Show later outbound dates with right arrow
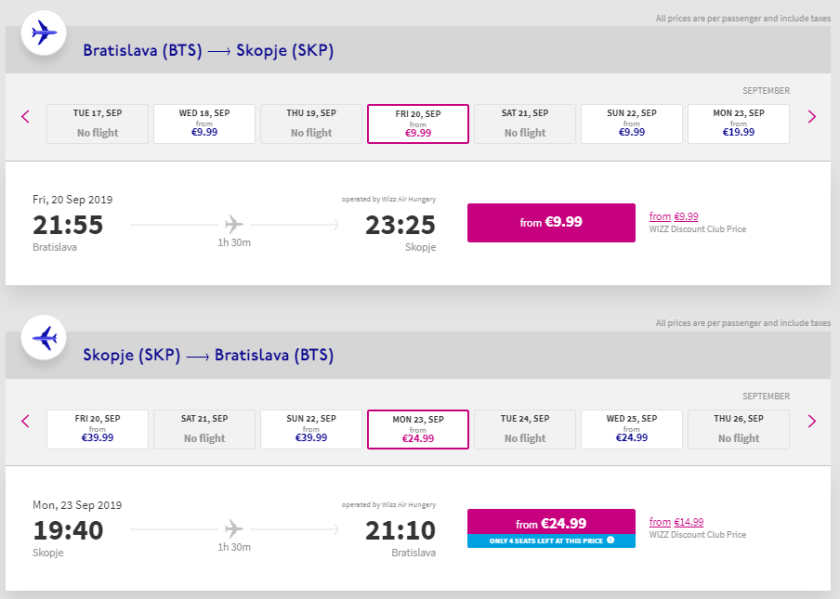Viewport: 840px width, 599px height. tap(812, 117)
